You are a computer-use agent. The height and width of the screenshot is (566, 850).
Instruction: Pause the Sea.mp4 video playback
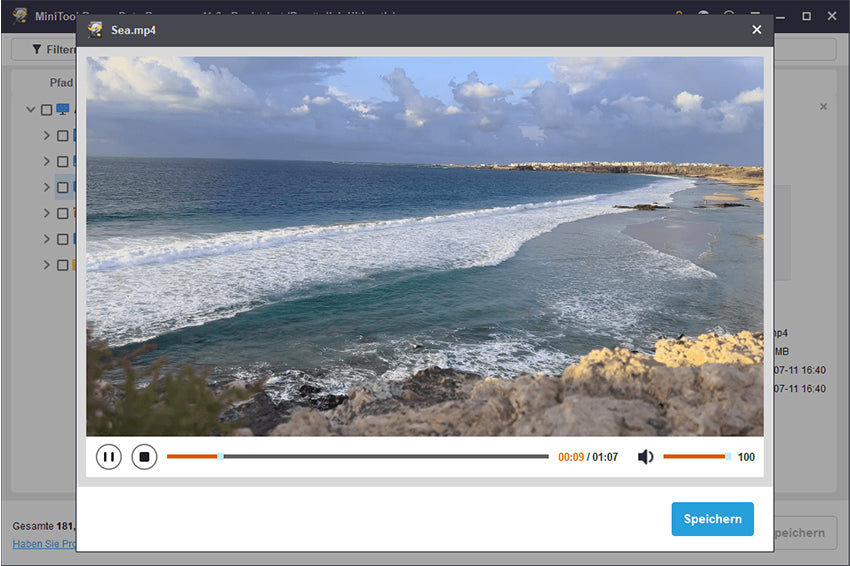point(109,457)
